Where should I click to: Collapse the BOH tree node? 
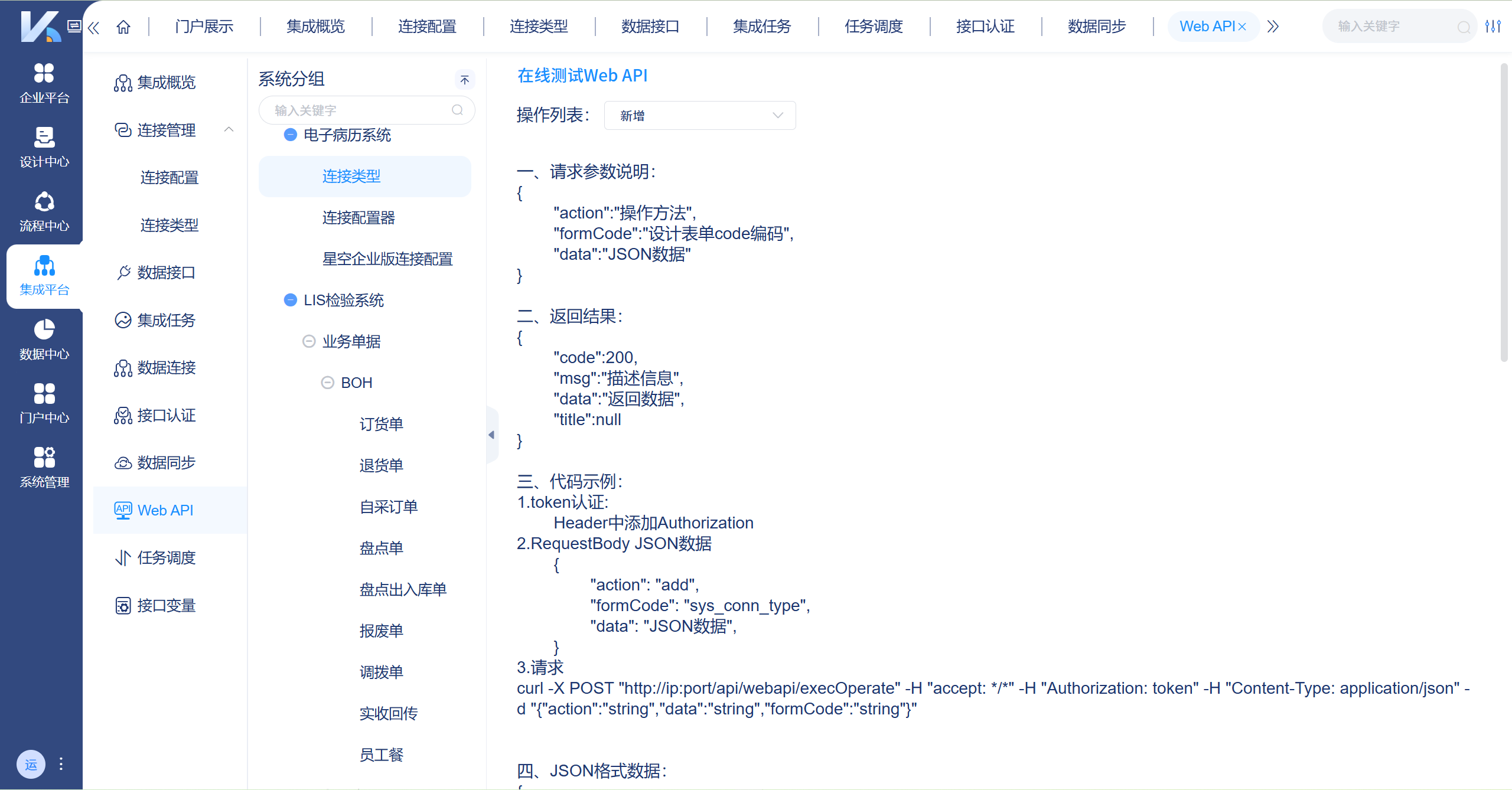point(328,382)
